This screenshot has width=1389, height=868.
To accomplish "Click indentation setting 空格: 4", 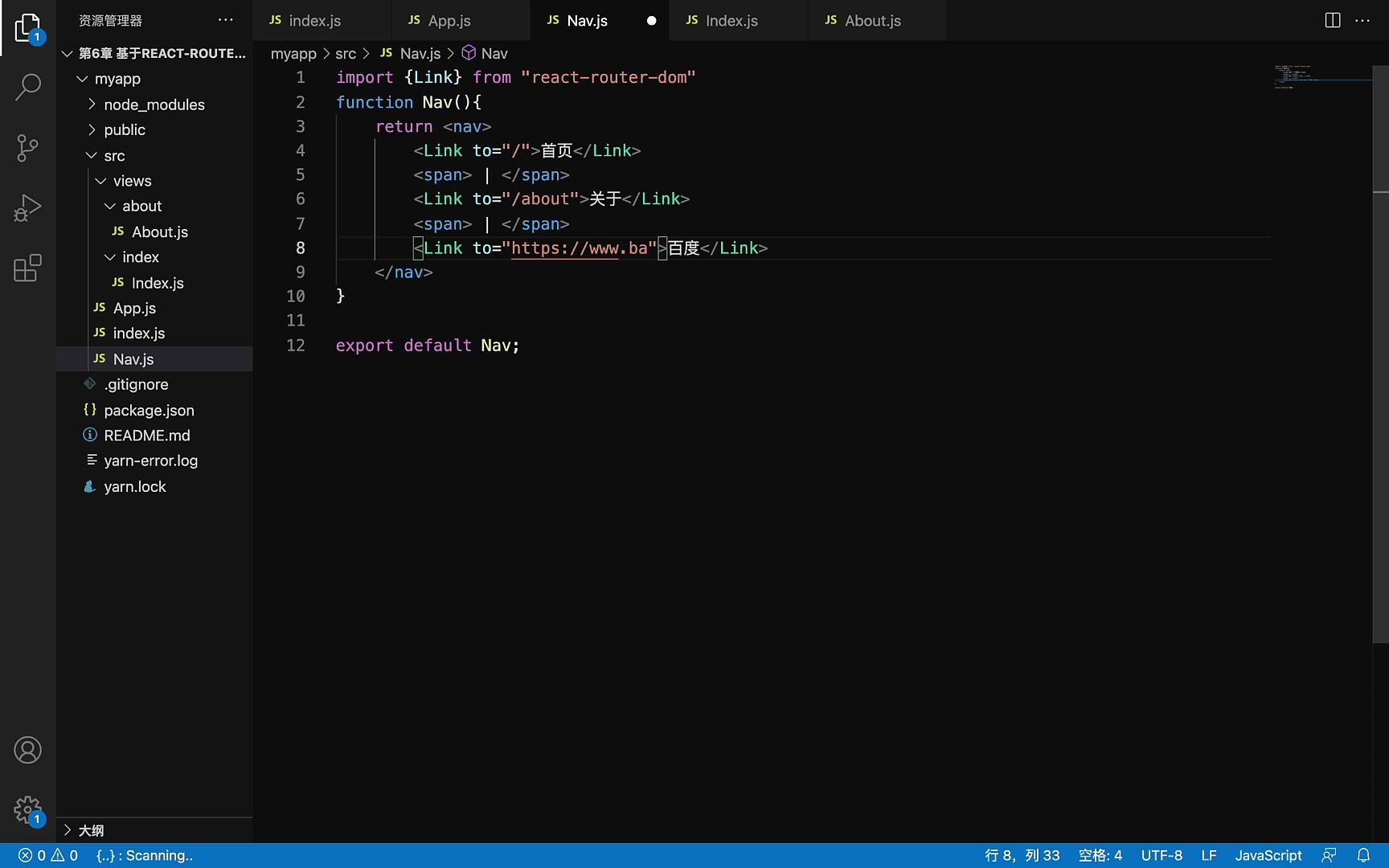I will pos(1100,855).
